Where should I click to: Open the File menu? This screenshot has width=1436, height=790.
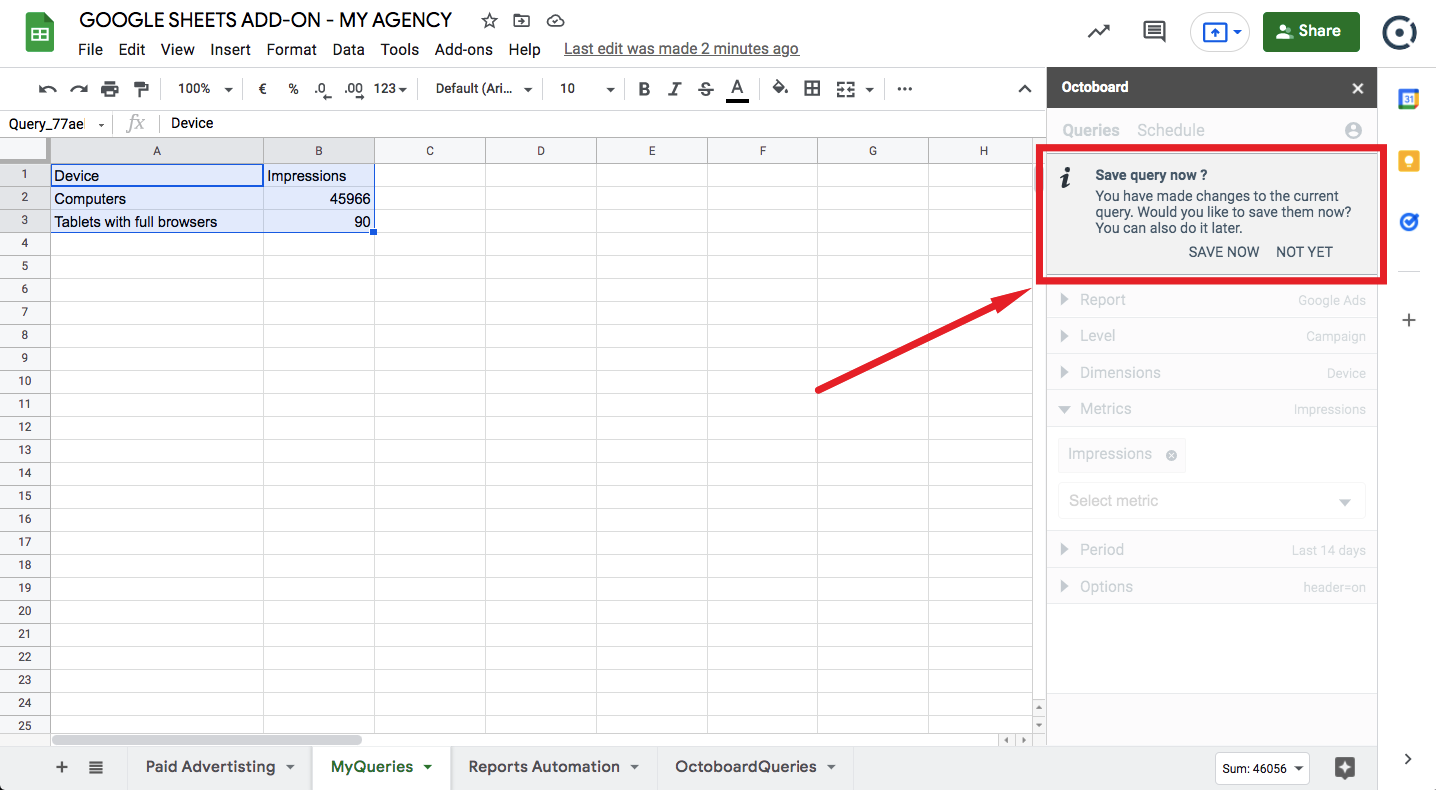pyautogui.click(x=90, y=49)
